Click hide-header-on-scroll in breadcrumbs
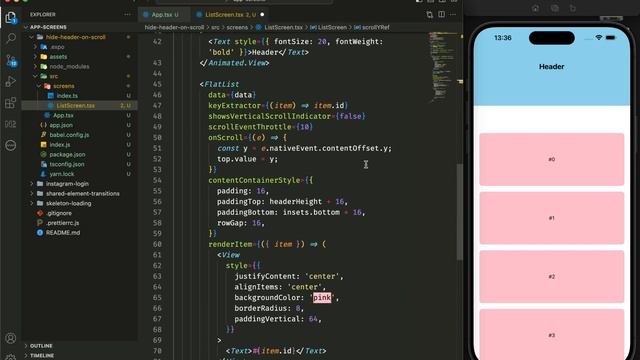 (174, 27)
